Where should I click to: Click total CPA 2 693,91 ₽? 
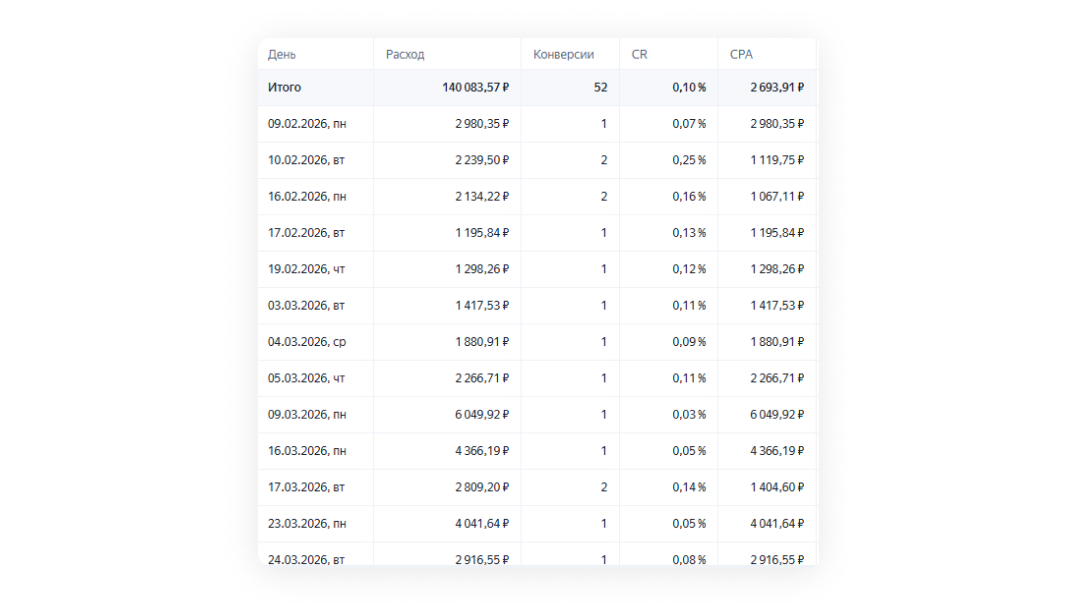pyautogui.click(x=777, y=87)
